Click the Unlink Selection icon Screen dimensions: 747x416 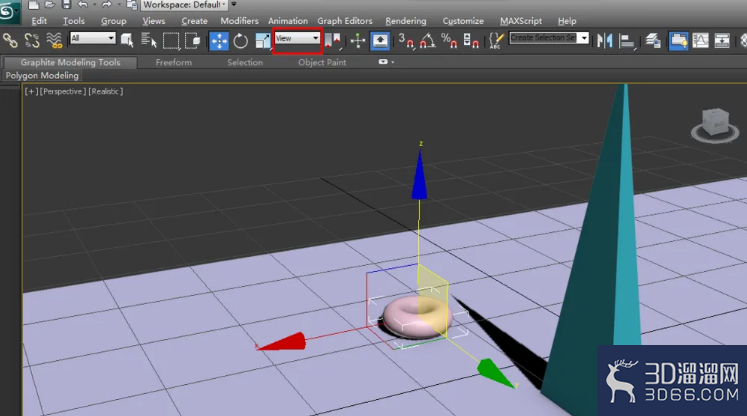32,41
